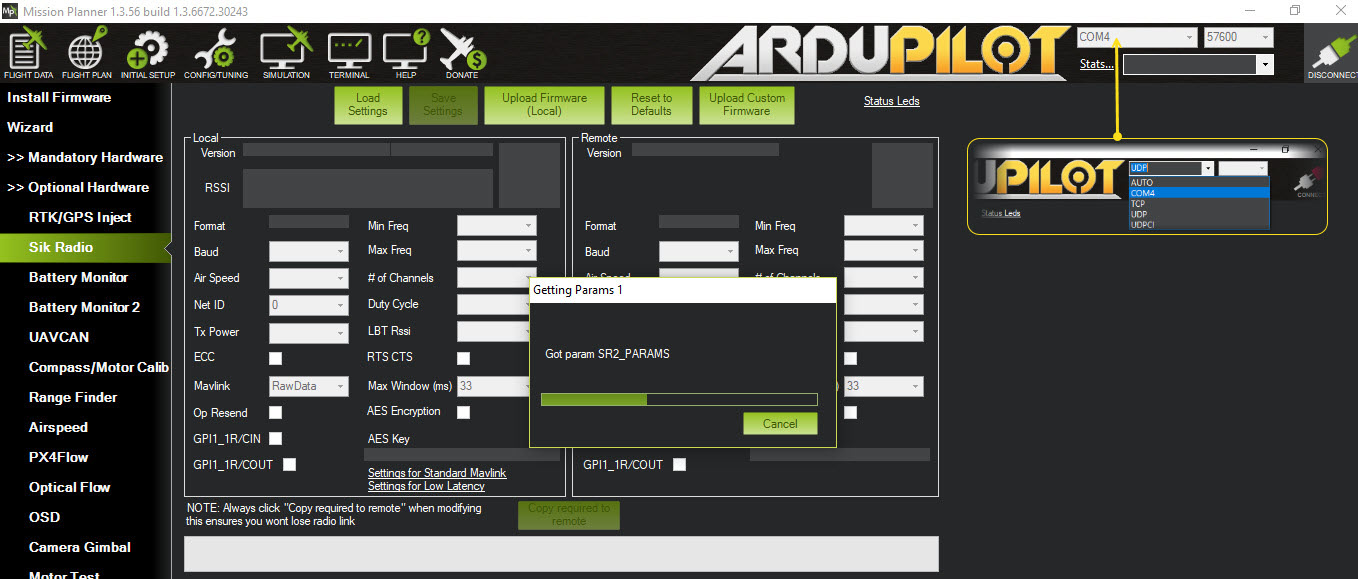Screen dimensions: 1358x579
Task: Open the 57600 baud rate dropdown
Action: coord(1238,37)
